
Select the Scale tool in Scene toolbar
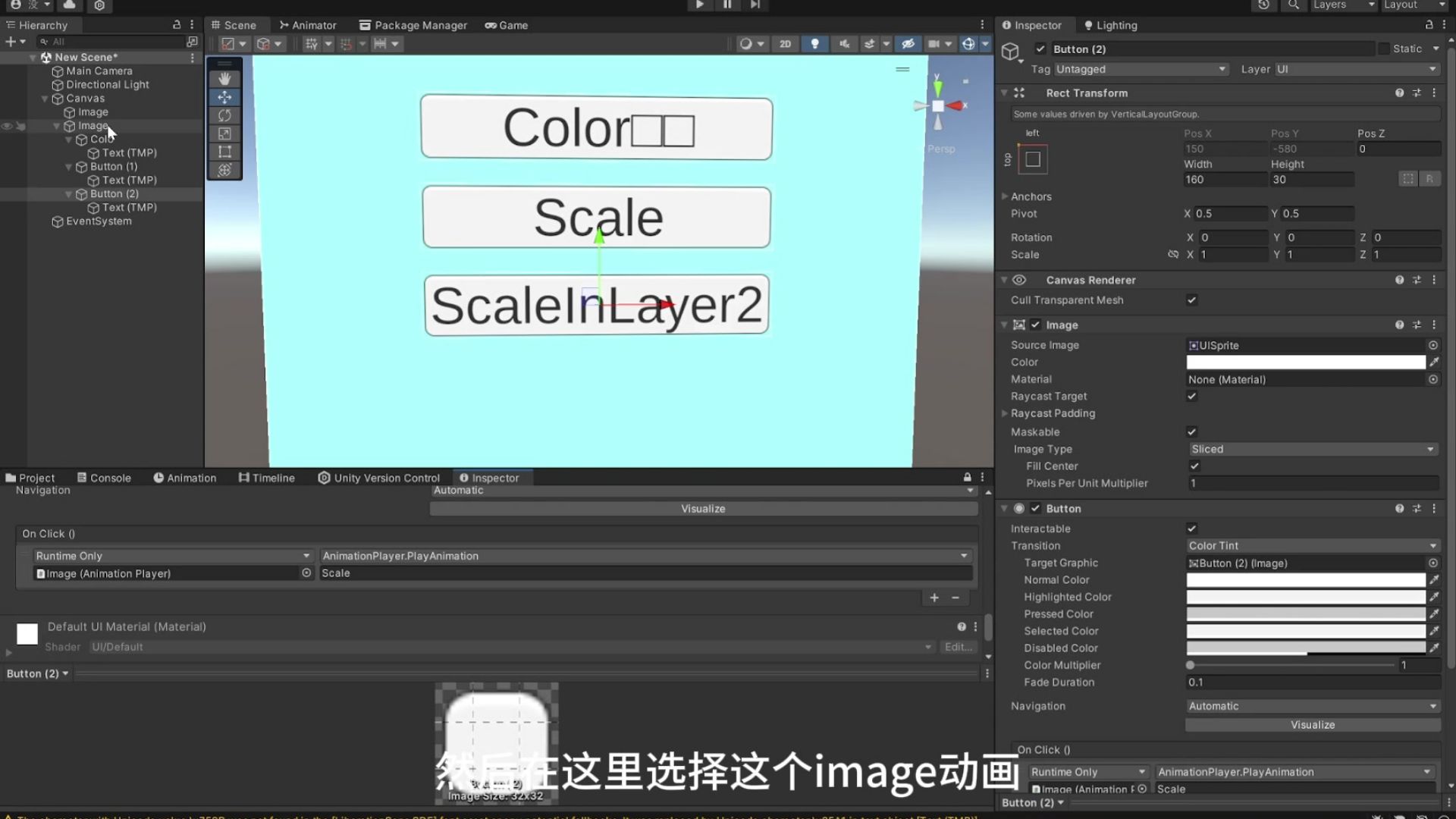[224, 133]
